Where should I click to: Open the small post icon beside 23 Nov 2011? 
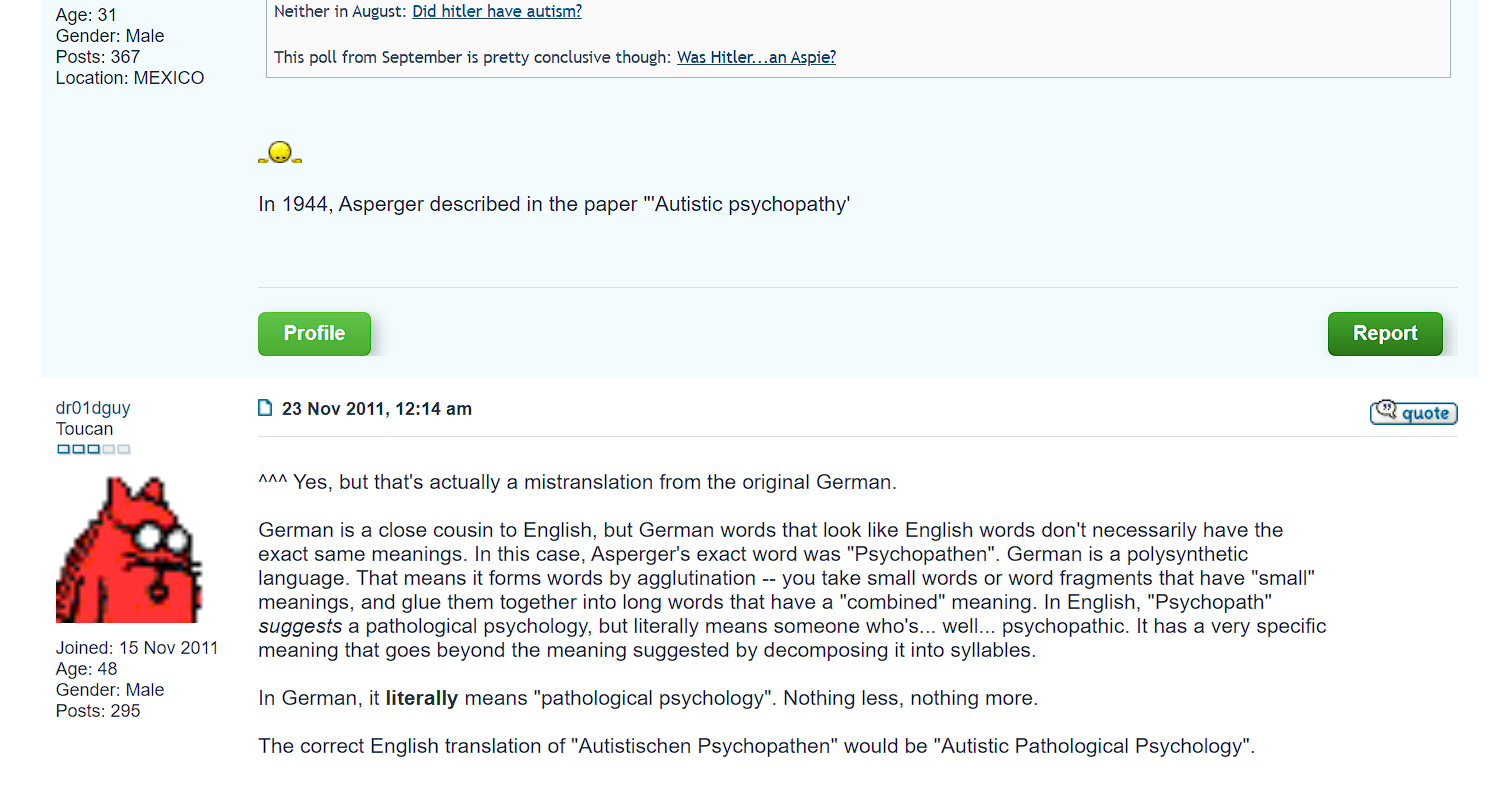[x=265, y=408]
